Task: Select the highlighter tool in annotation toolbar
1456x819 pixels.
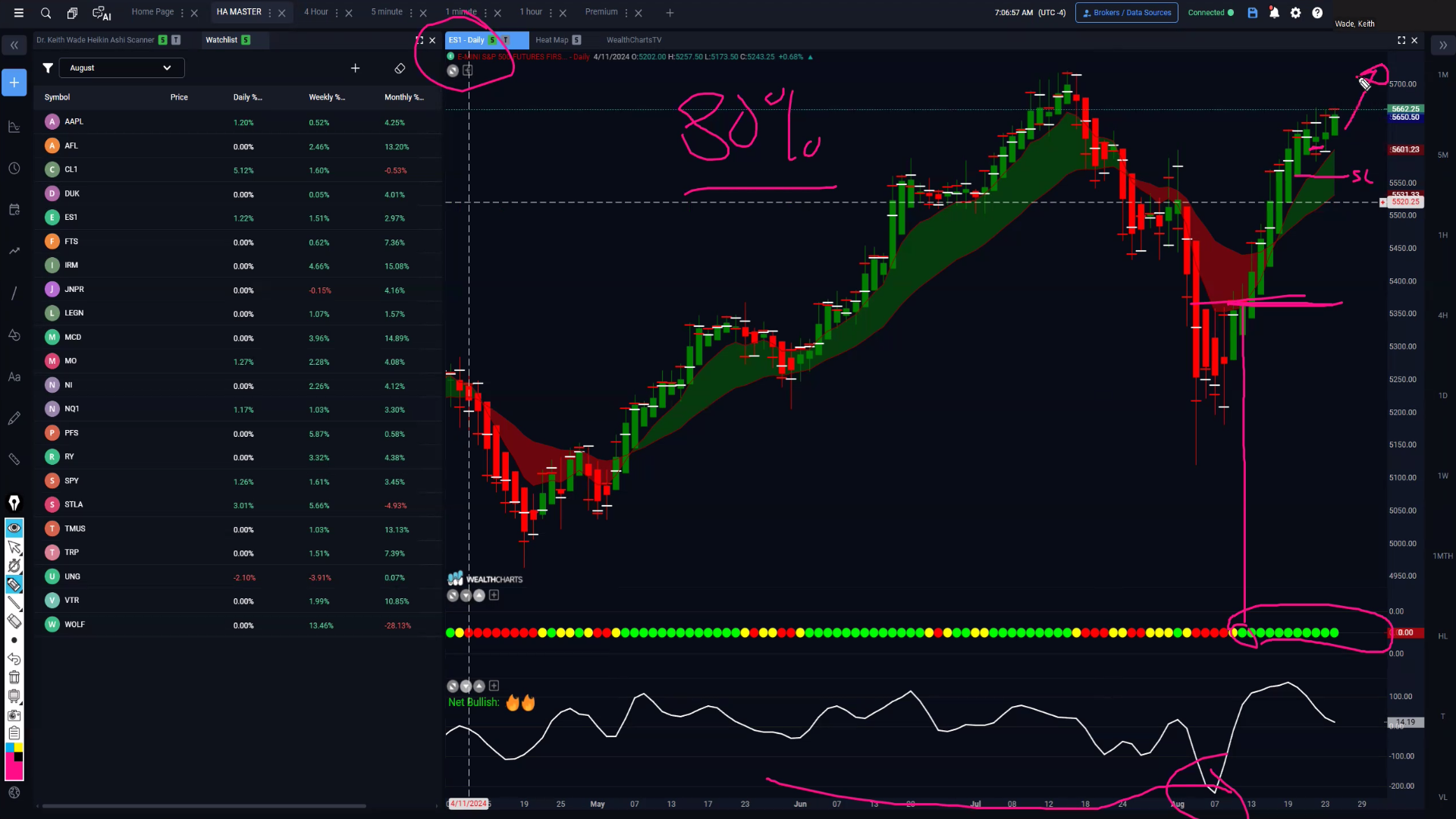Action: (x=14, y=584)
